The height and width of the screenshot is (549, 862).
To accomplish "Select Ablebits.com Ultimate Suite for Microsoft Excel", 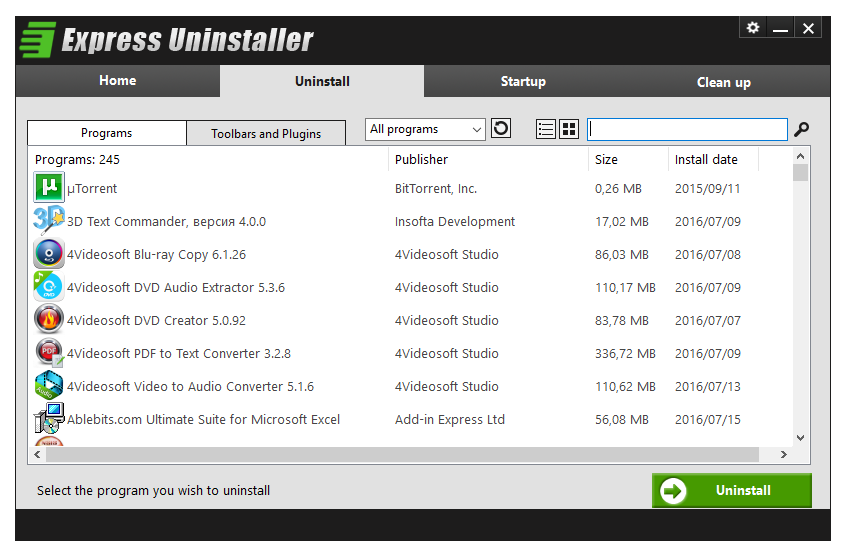I will (203, 419).
